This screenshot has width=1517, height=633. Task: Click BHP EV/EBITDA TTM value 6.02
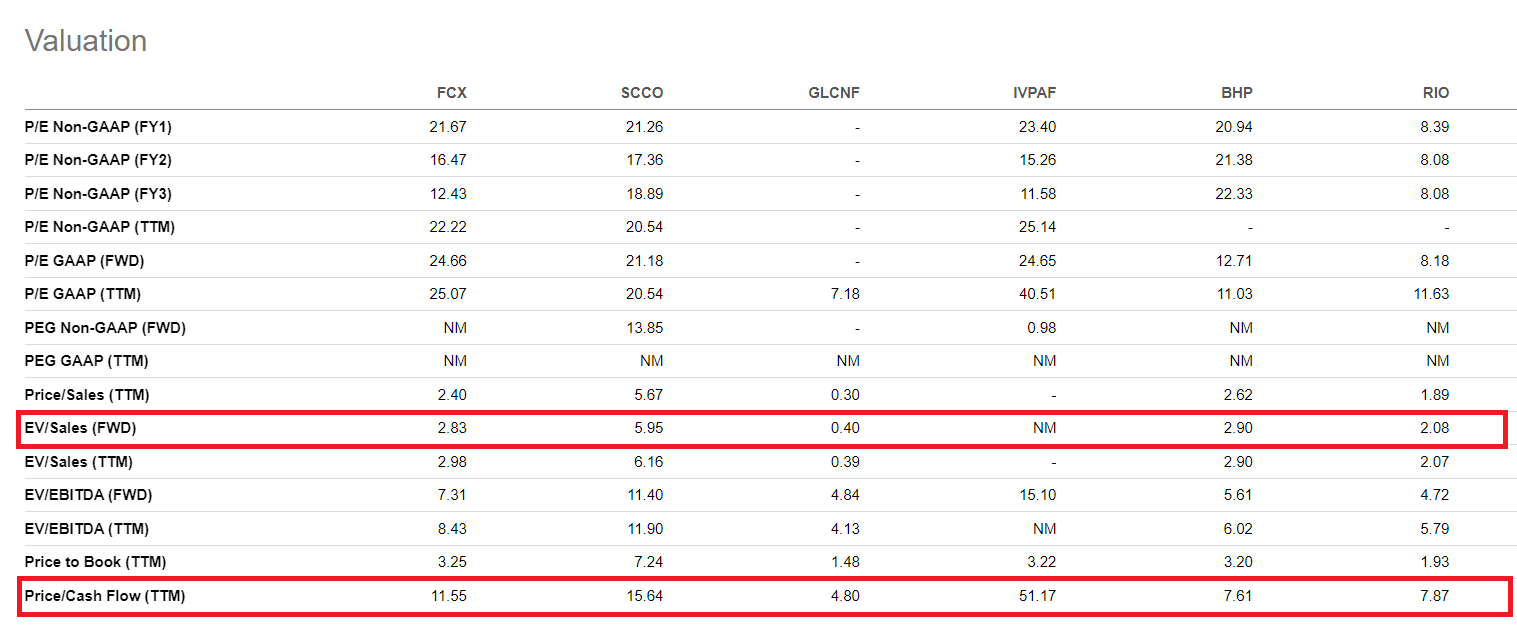pyautogui.click(x=1238, y=529)
